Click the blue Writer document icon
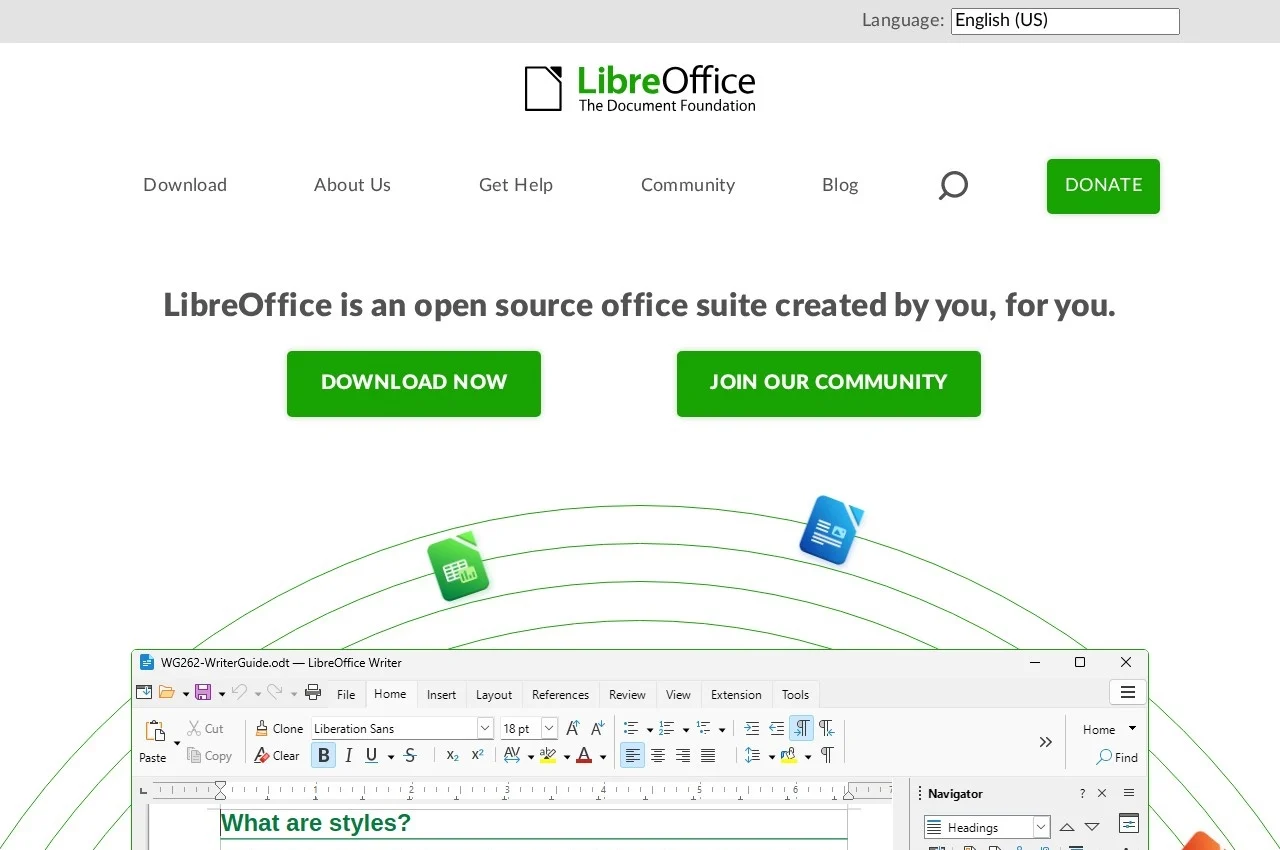1280x850 pixels. coord(831,530)
